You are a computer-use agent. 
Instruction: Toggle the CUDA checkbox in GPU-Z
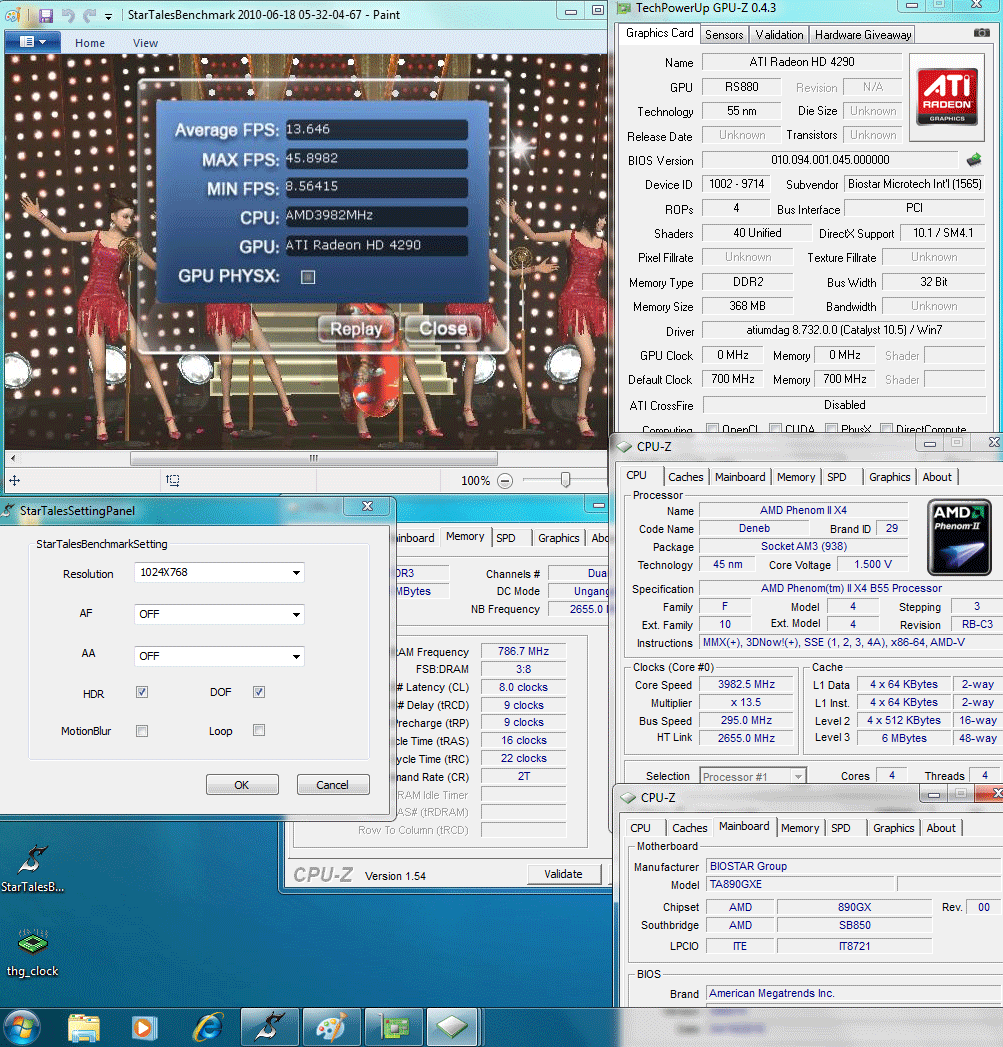pyautogui.click(x=775, y=429)
